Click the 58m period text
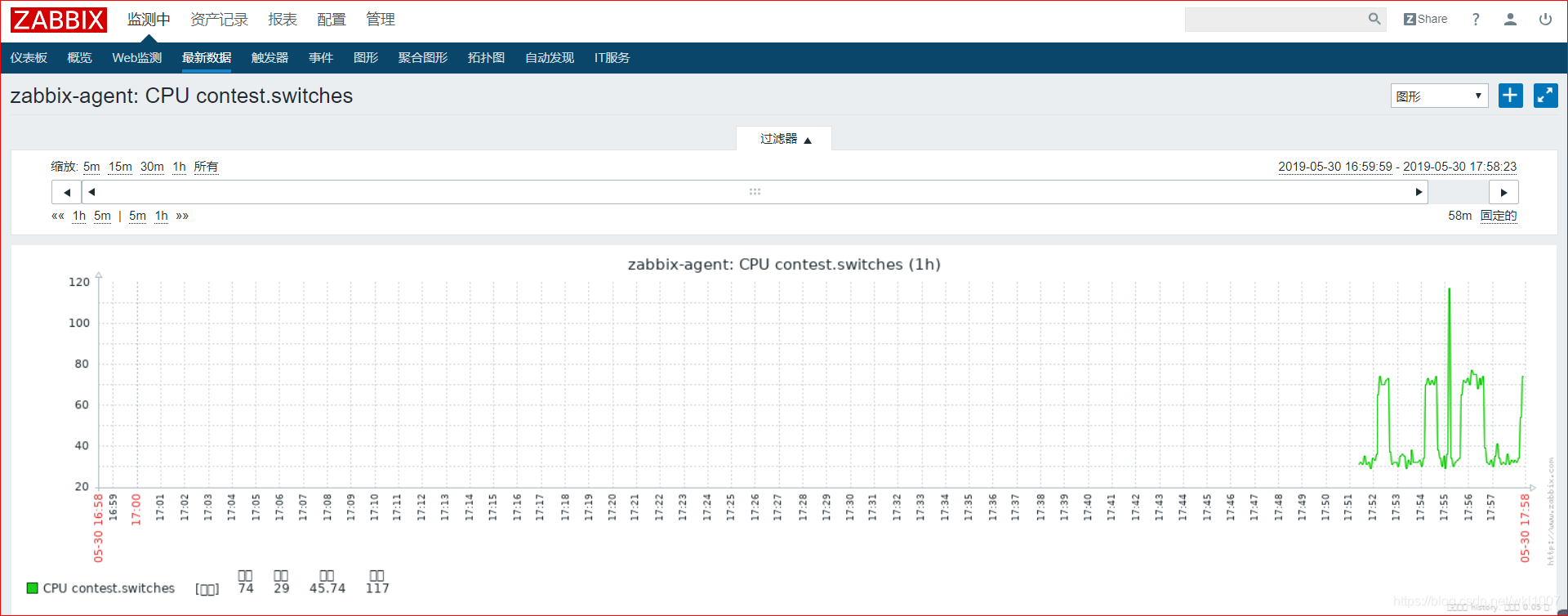Screen dimensions: 1568x616 (x=1459, y=216)
